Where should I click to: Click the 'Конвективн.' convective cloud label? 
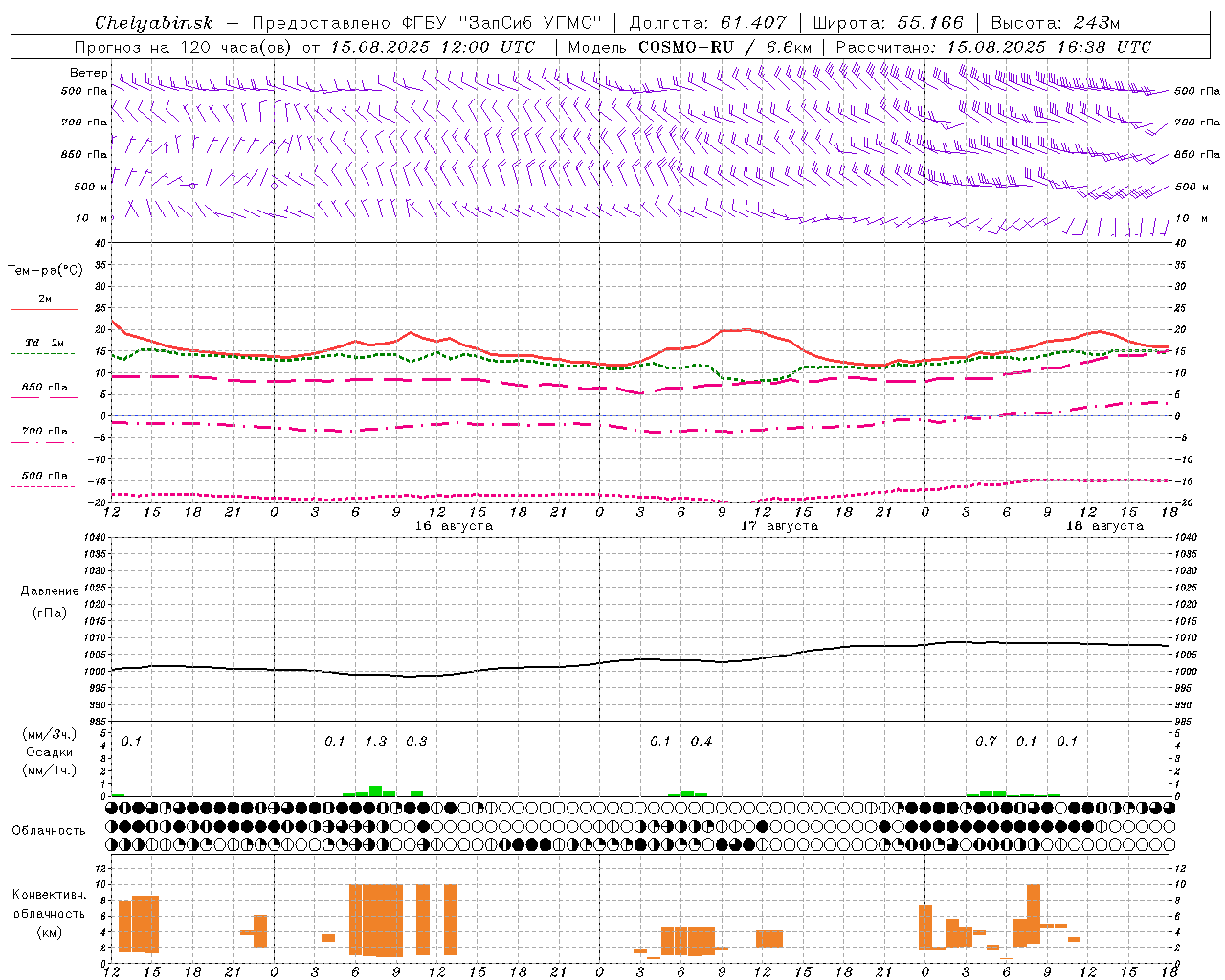49,895
